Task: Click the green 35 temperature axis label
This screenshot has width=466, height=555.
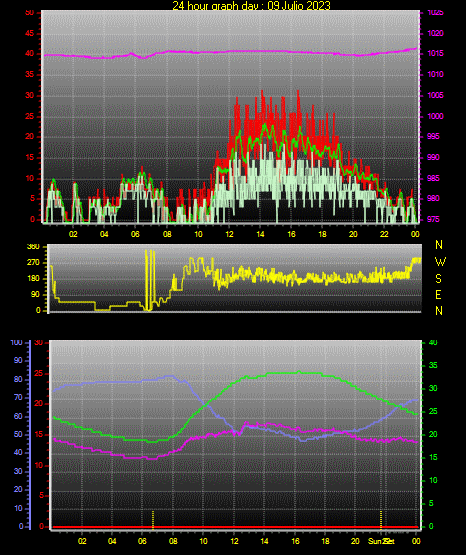Action: pos(433,365)
